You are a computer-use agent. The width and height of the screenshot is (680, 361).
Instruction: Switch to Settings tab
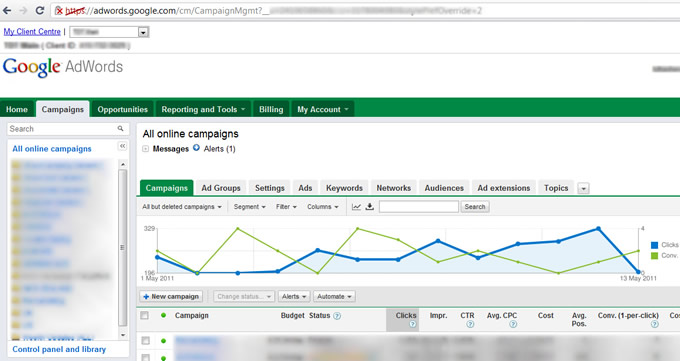pos(270,188)
